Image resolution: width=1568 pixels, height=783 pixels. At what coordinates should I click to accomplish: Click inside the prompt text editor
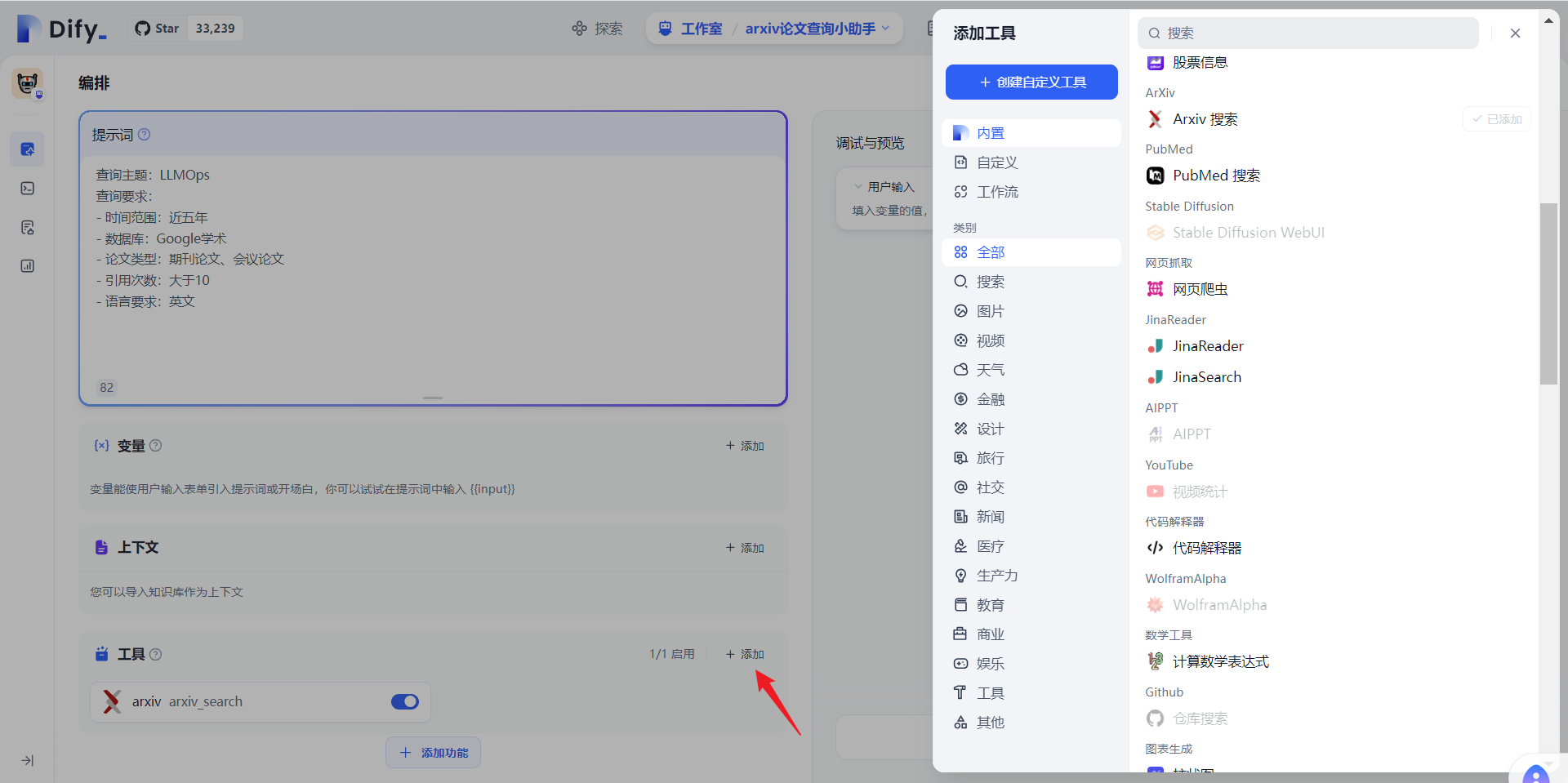point(433,269)
